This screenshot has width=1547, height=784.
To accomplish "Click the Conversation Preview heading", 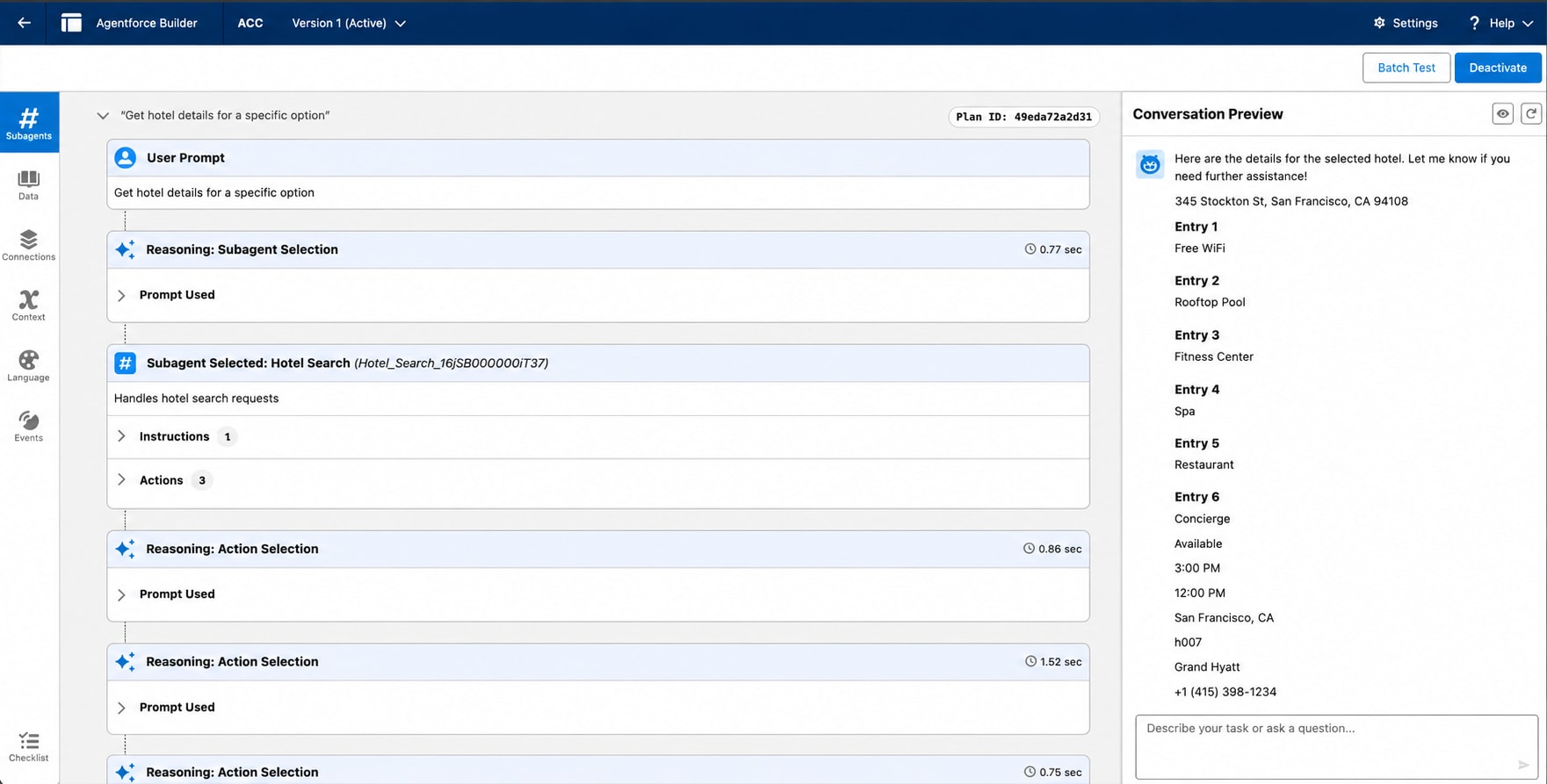I will coord(1208,114).
